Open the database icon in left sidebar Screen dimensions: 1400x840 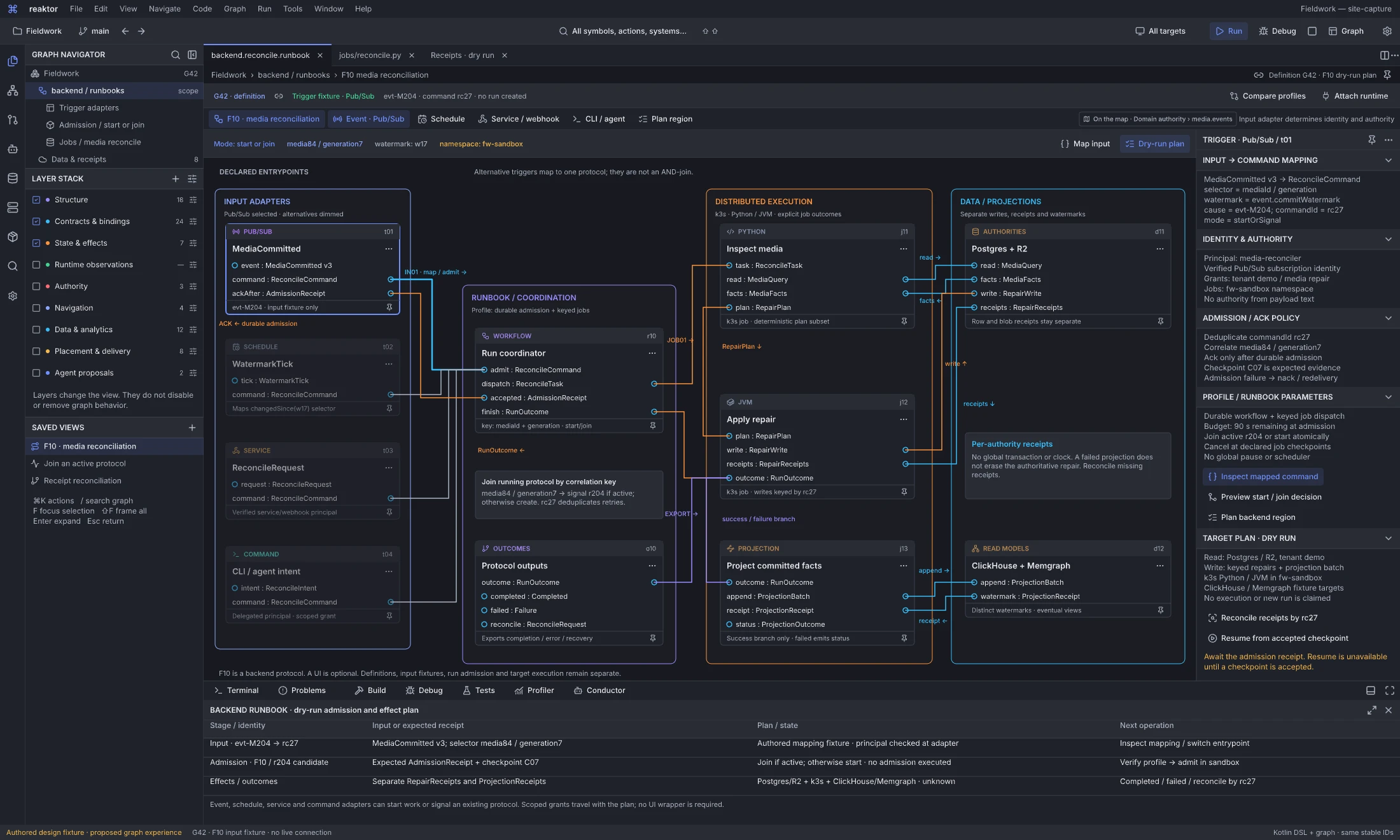pos(13,178)
